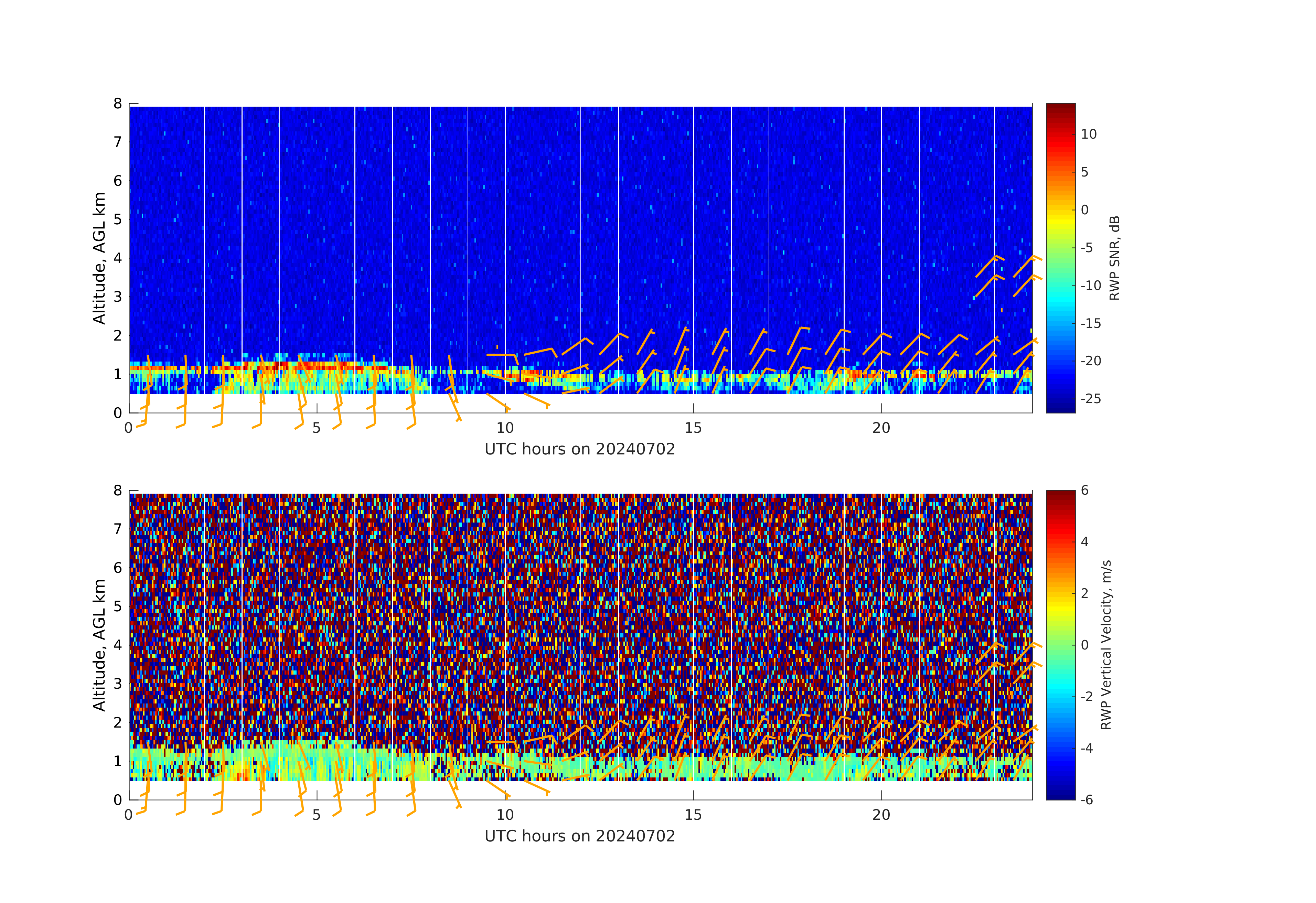Click tick label 10 on bottom x-axis
The height and width of the screenshot is (903, 1316).
click(505, 815)
